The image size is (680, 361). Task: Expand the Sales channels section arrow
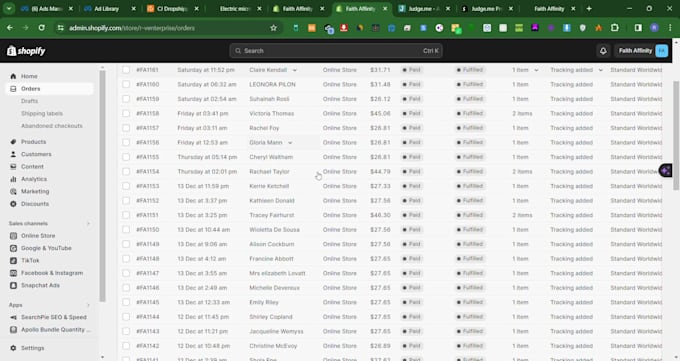[88, 223]
